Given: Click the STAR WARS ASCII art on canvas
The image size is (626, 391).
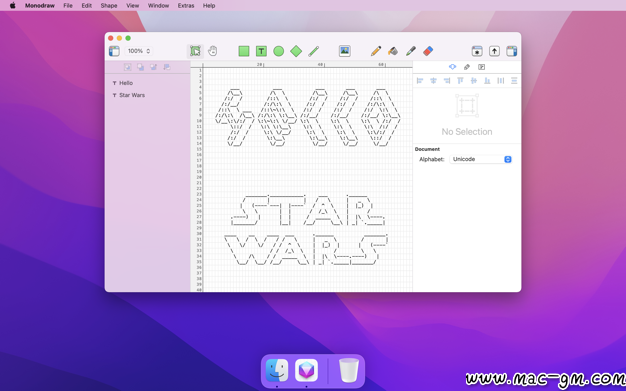Looking at the screenshot, I should coord(306,230).
